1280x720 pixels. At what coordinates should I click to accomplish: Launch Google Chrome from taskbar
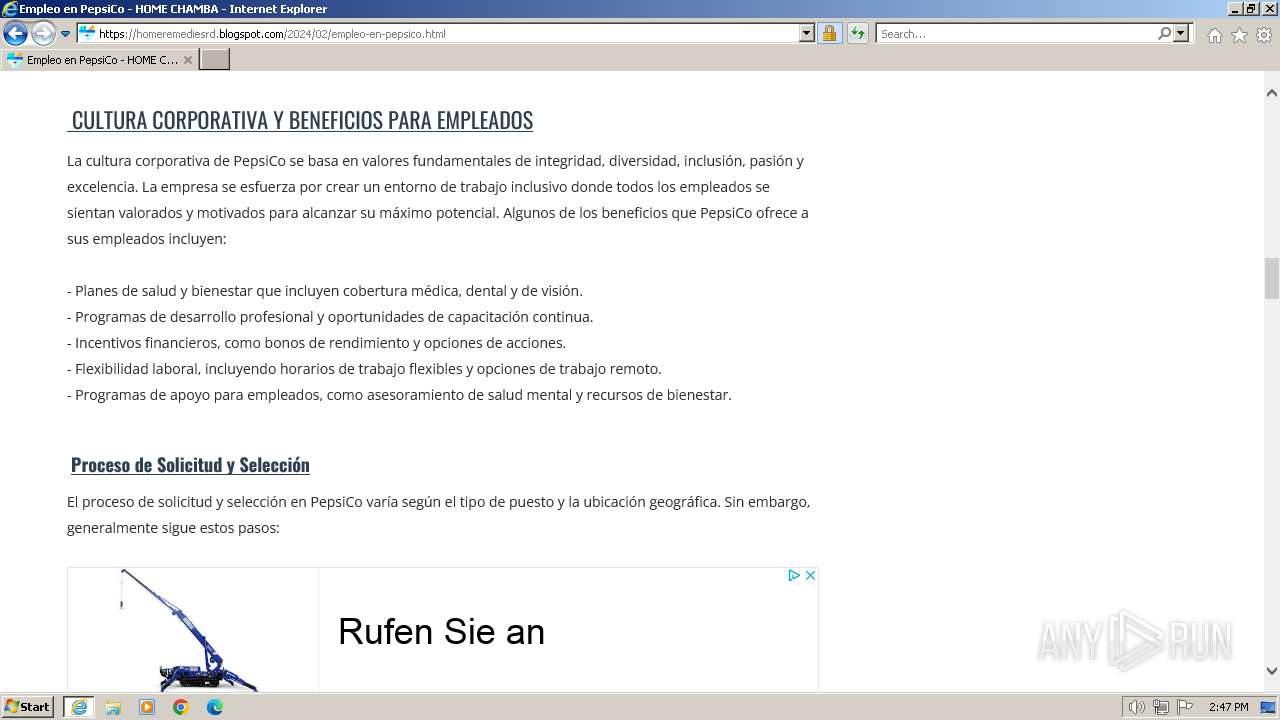[181, 707]
